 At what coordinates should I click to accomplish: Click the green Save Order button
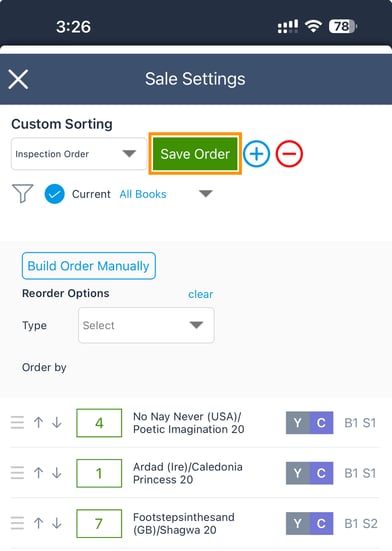point(195,154)
